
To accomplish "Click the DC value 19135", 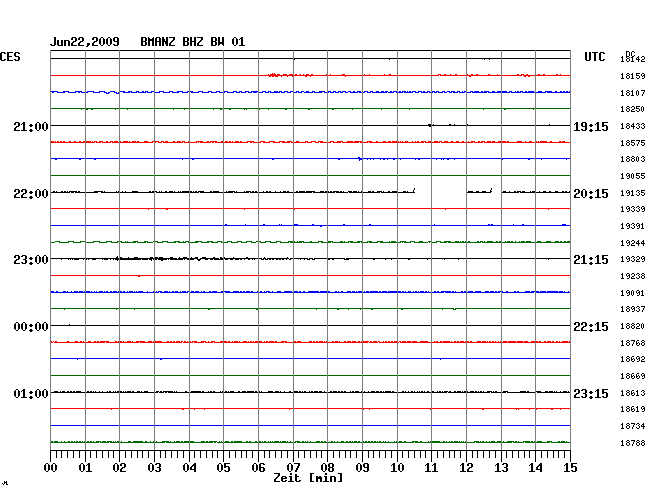I will pyautogui.click(x=633, y=193).
